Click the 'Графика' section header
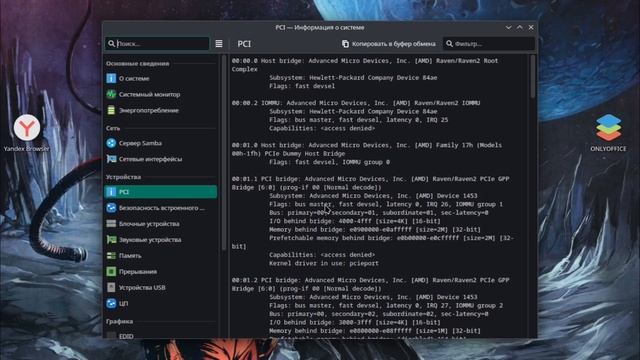Viewport: 640px width, 360px height. pos(119,322)
